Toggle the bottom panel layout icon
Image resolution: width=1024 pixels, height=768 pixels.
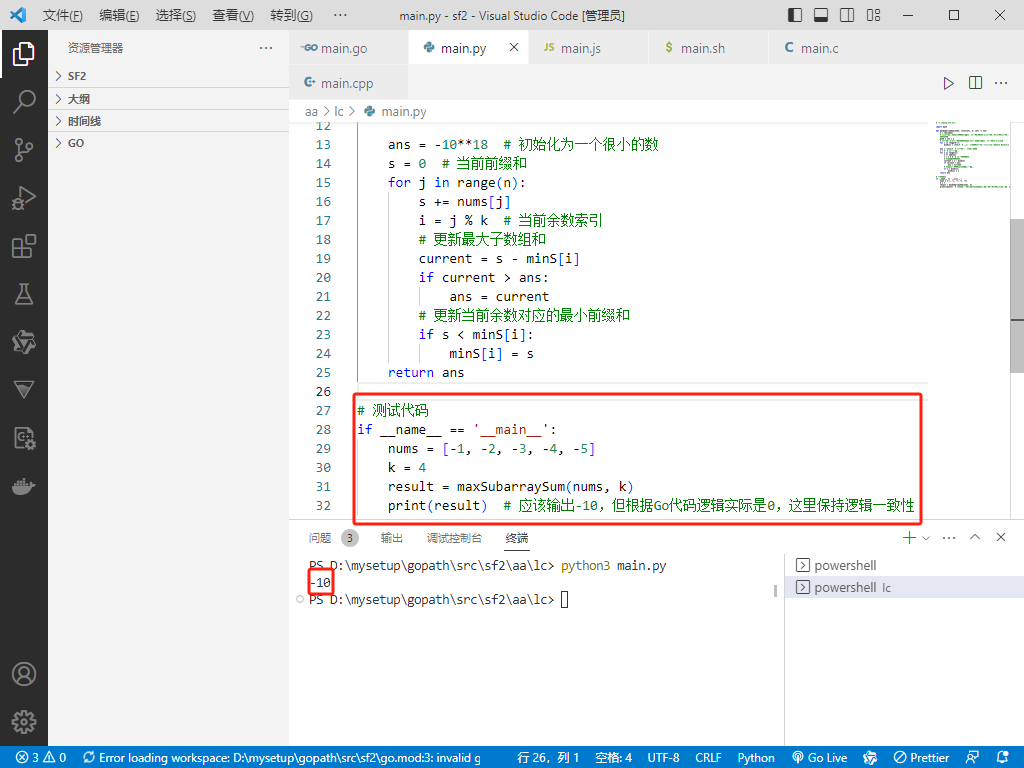[821, 15]
